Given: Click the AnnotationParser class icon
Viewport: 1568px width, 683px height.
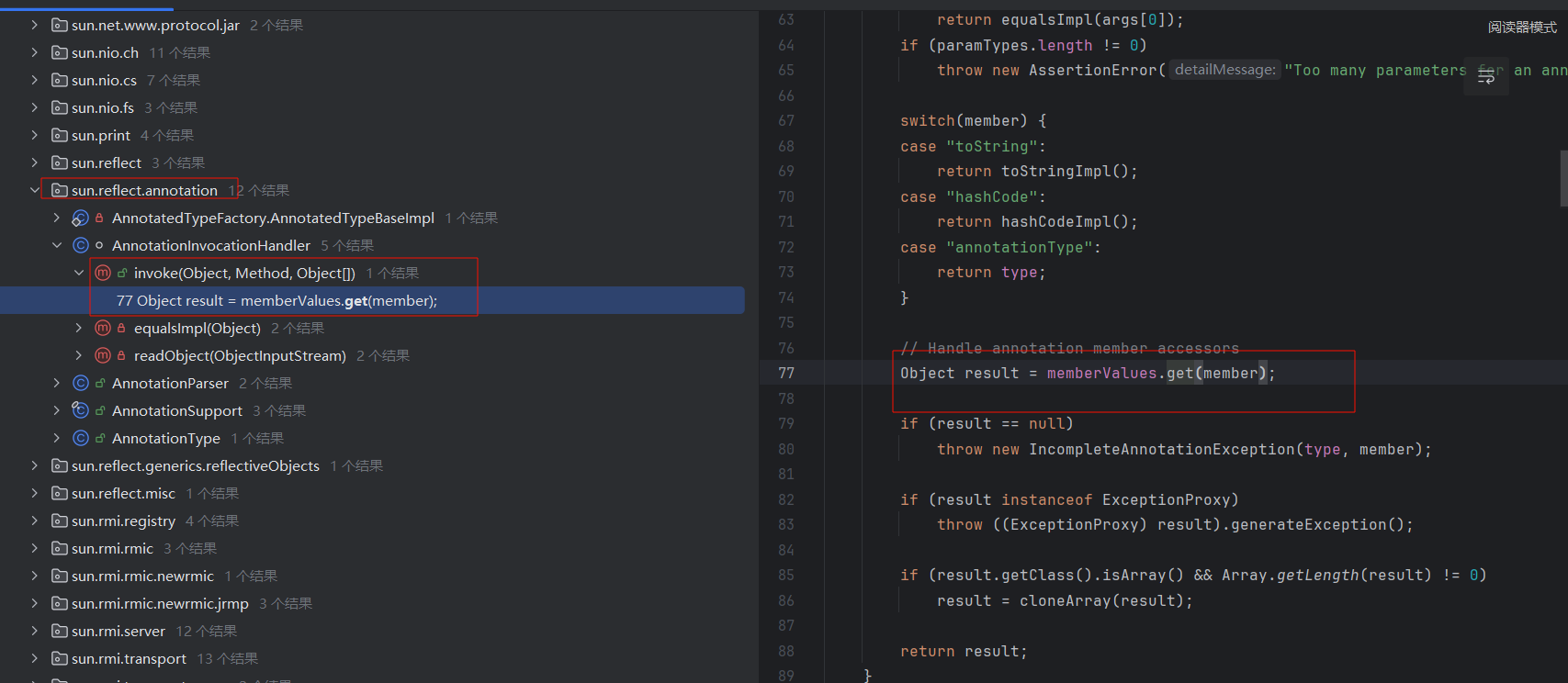Looking at the screenshot, I should [x=81, y=383].
